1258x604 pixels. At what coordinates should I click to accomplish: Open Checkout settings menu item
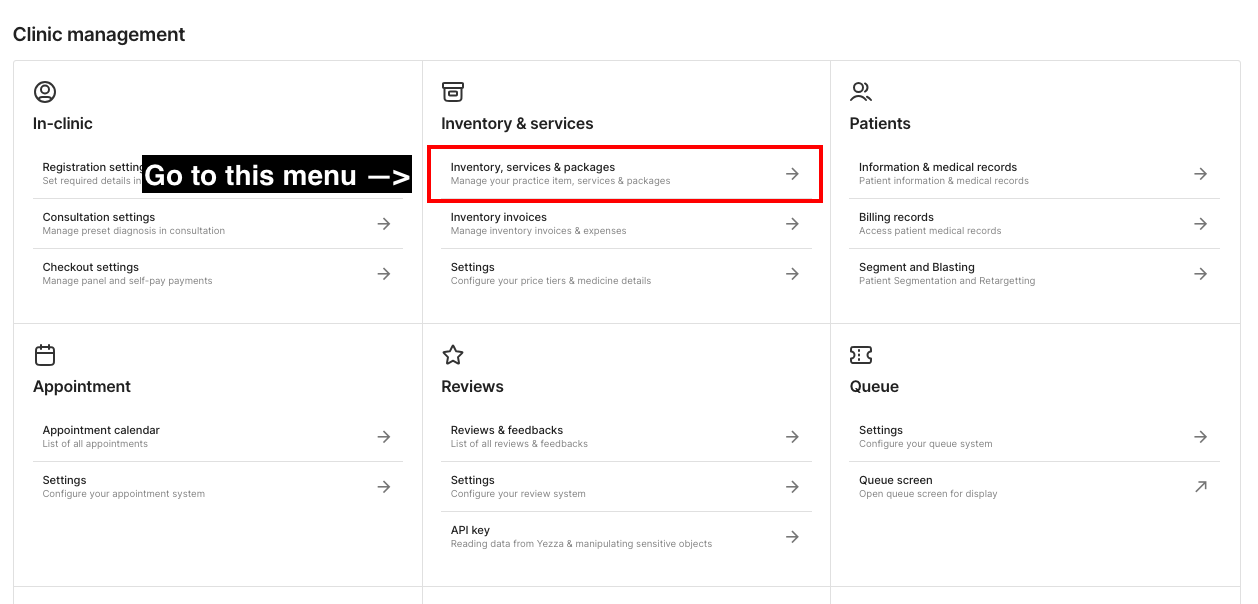[218, 274]
